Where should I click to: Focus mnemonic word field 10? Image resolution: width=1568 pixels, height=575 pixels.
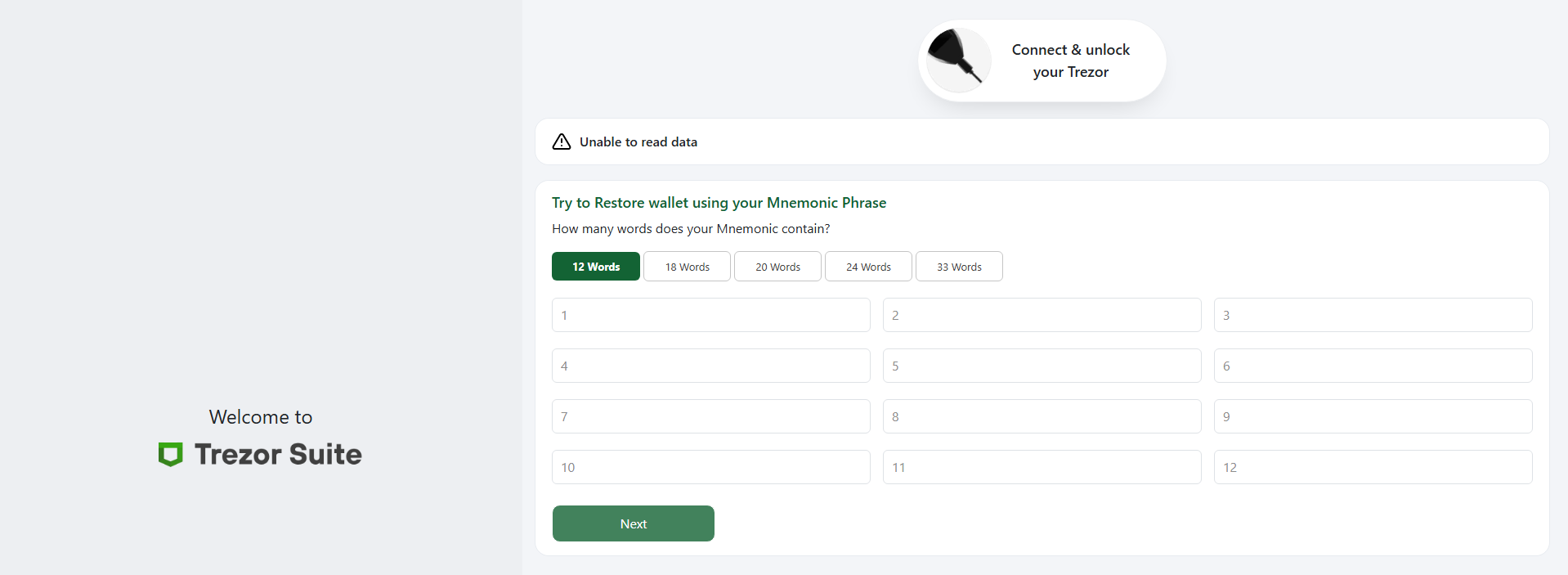(x=711, y=467)
